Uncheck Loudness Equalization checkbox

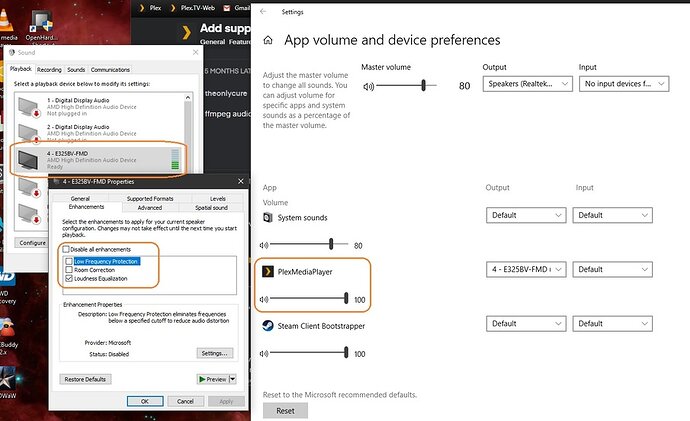pyautogui.click(x=69, y=278)
